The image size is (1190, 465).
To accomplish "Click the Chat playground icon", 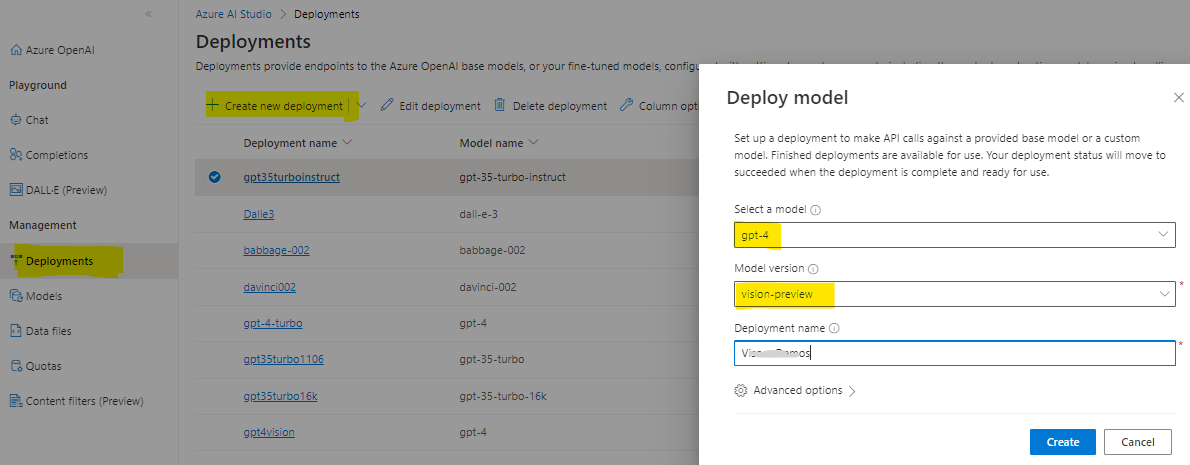I will 16,120.
